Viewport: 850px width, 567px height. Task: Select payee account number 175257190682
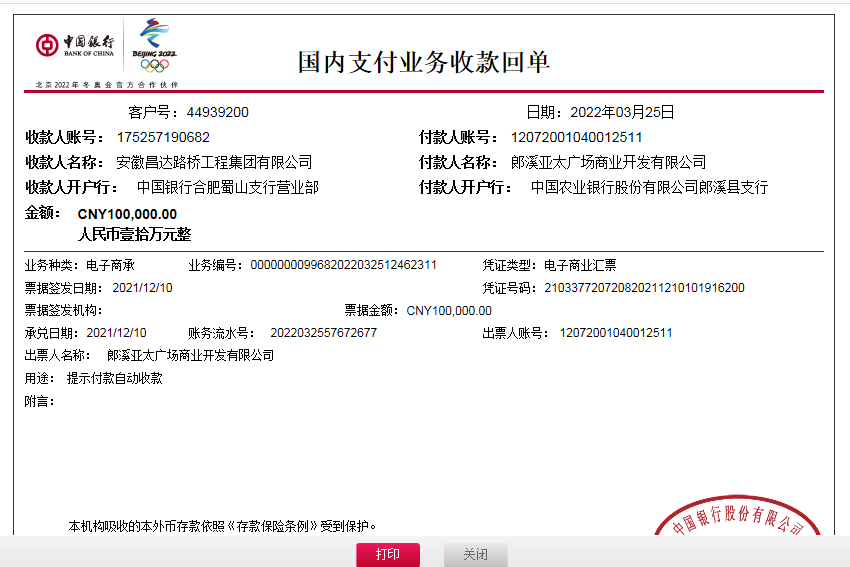click(x=163, y=137)
